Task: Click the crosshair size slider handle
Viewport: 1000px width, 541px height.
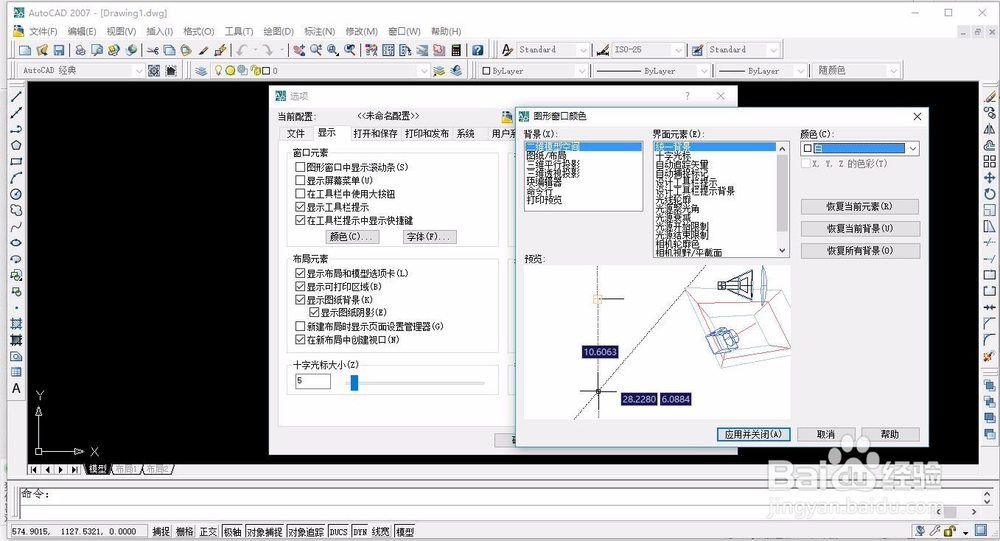Action: pos(355,382)
